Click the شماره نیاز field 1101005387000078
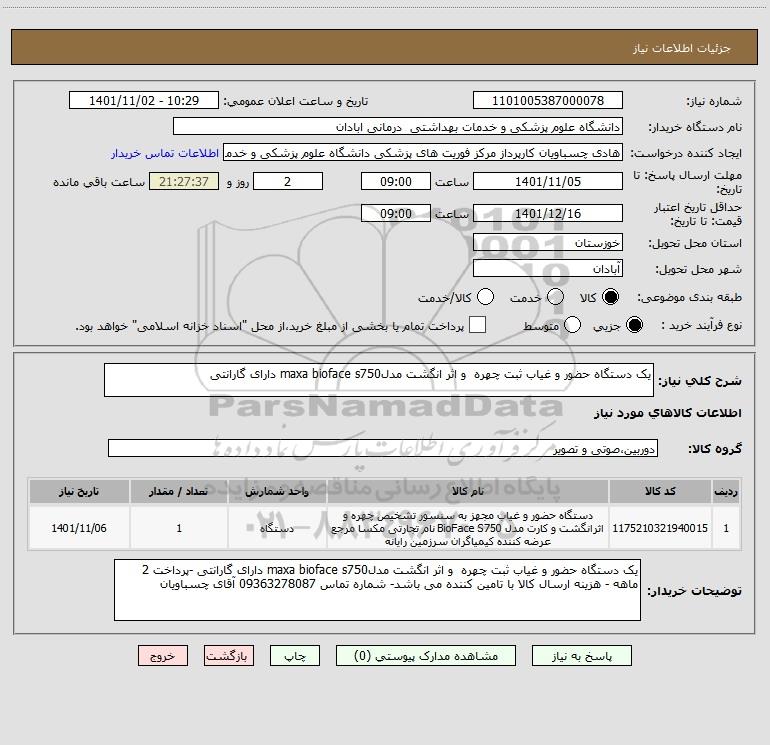Viewport: 770px width, 745px height. (548, 100)
